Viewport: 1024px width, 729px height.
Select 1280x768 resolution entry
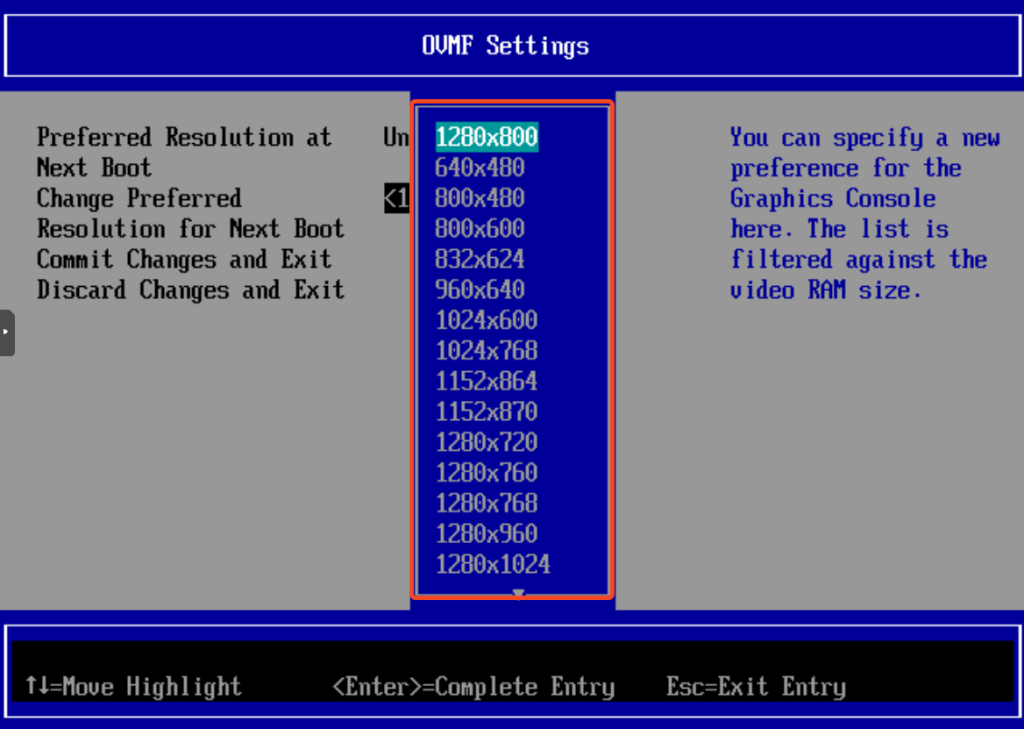point(487,503)
